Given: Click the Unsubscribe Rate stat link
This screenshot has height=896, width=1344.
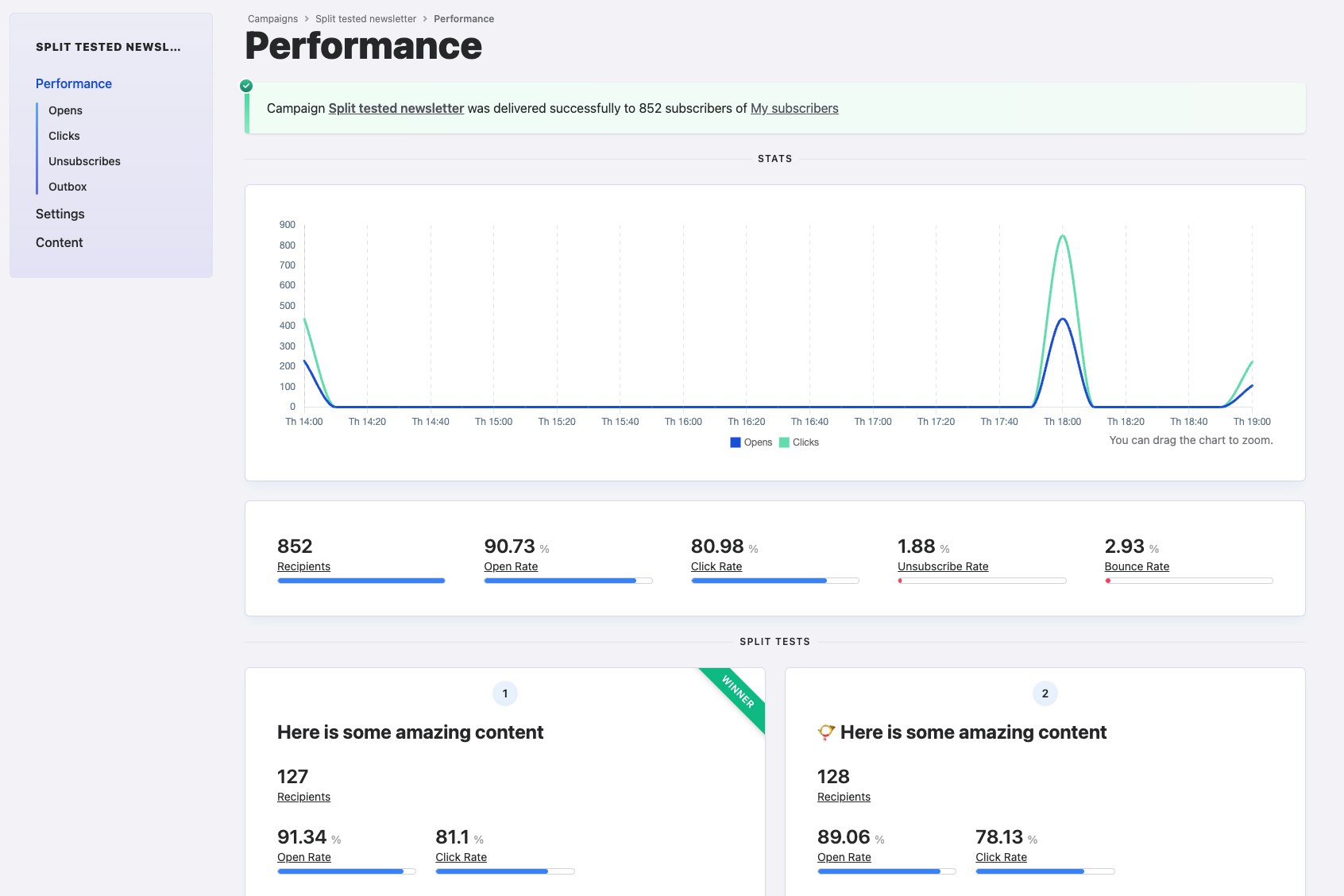Looking at the screenshot, I should 943,566.
